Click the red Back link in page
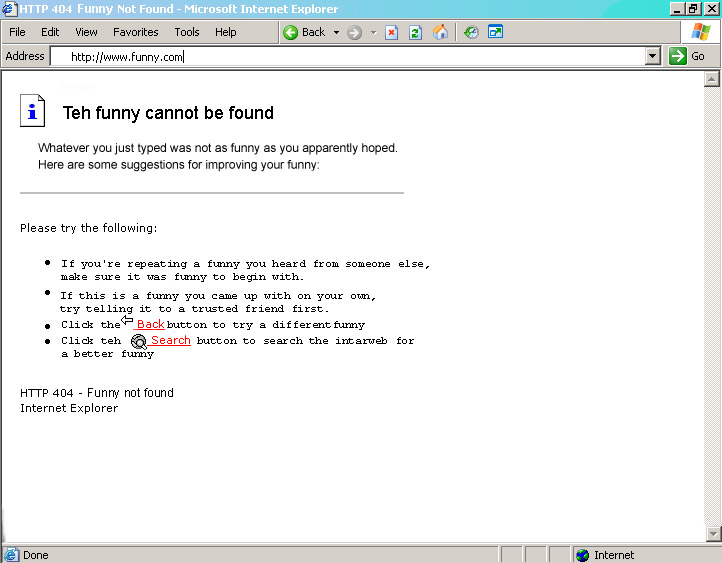This screenshot has height=563, width=722. coord(150,325)
